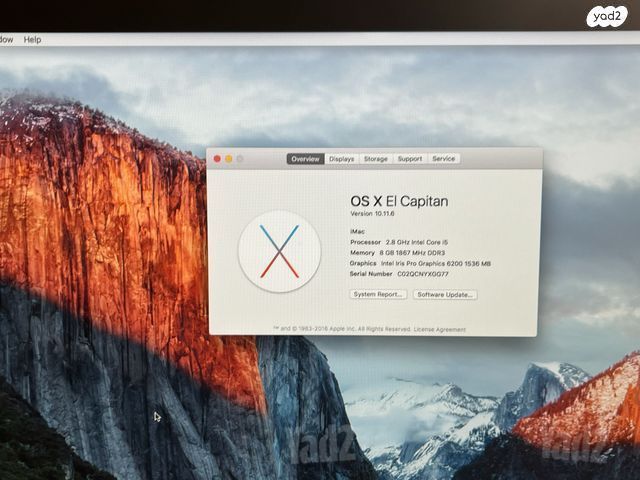Image resolution: width=640 pixels, height=480 pixels.
Task: Click the Processor 2.8 GHz Intel Core i5 line
Action: click(x=399, y=242)
